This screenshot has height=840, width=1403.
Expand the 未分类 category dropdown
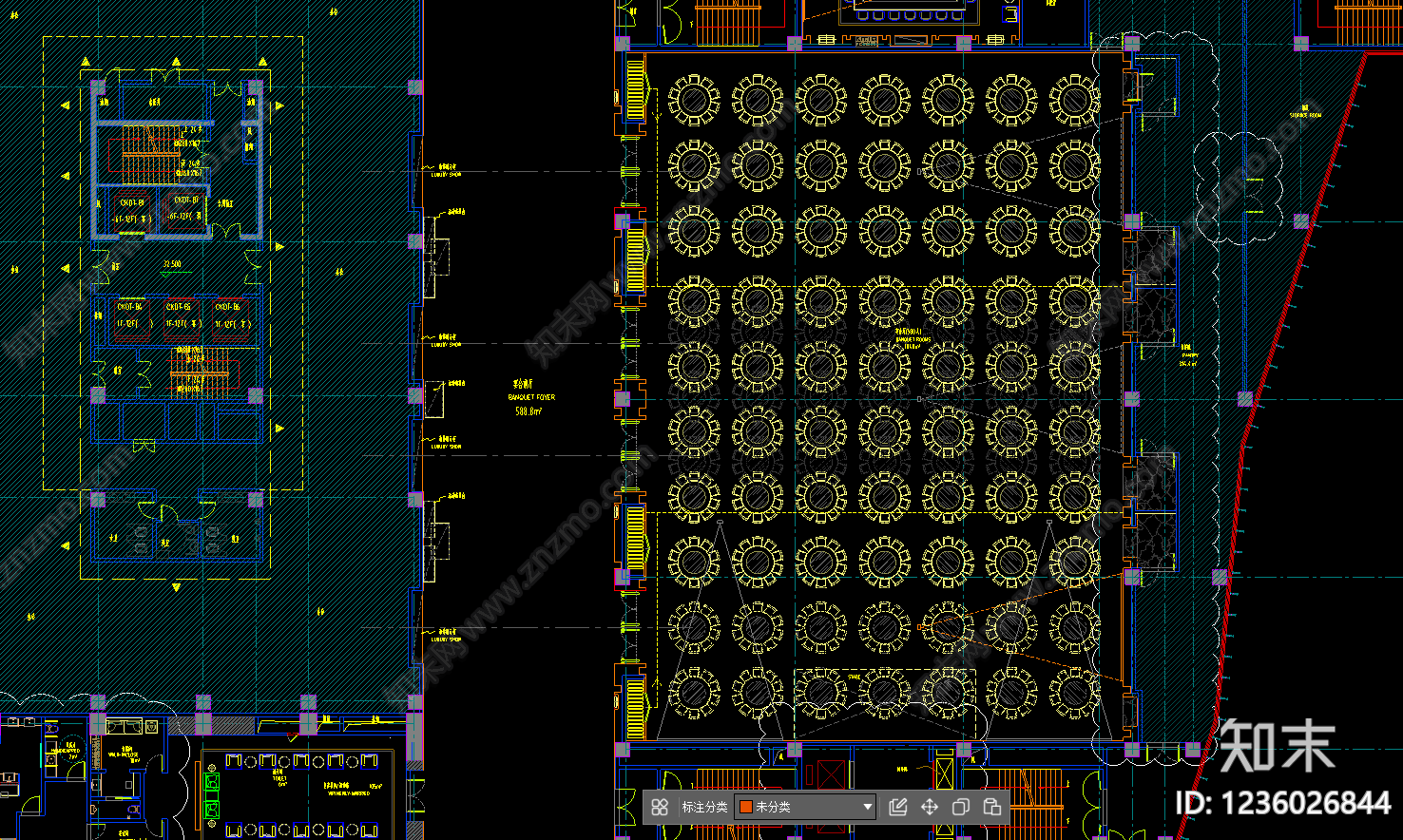(806, 807)
